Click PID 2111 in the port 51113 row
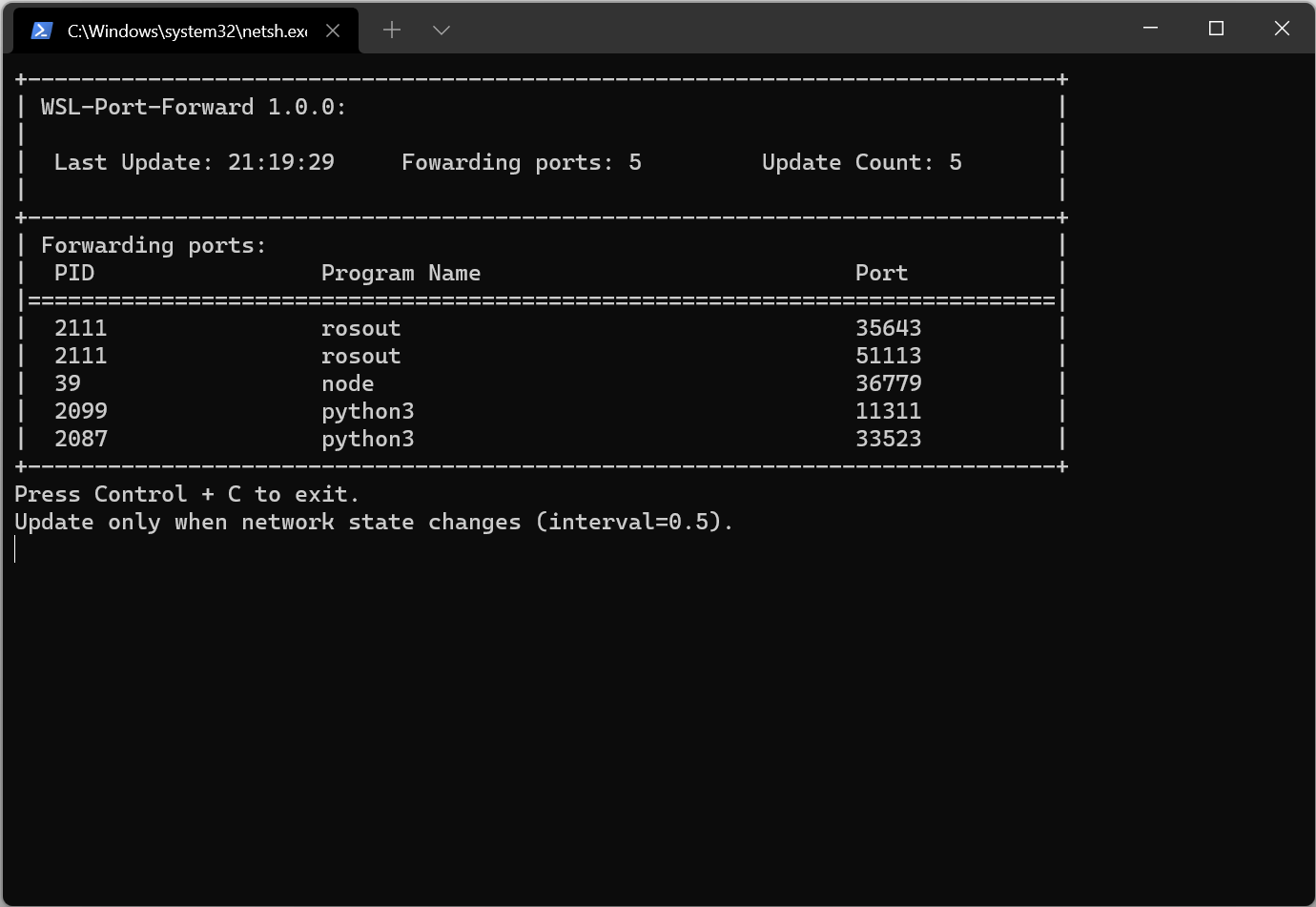The width and height of the screenshot is (1316, 907). tap(81, 356)
